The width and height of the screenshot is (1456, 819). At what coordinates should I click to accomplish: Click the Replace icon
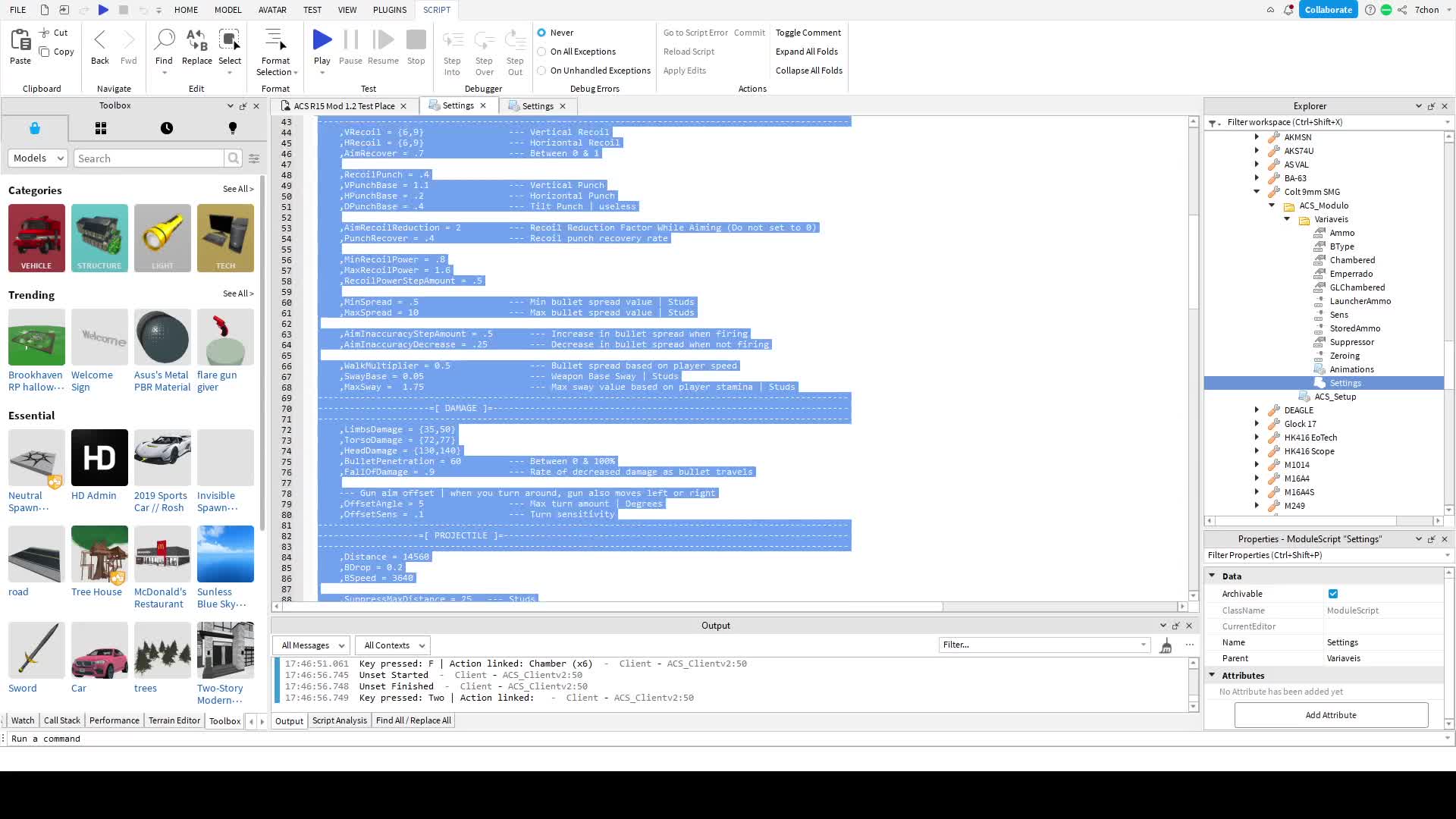click(196, 40)
